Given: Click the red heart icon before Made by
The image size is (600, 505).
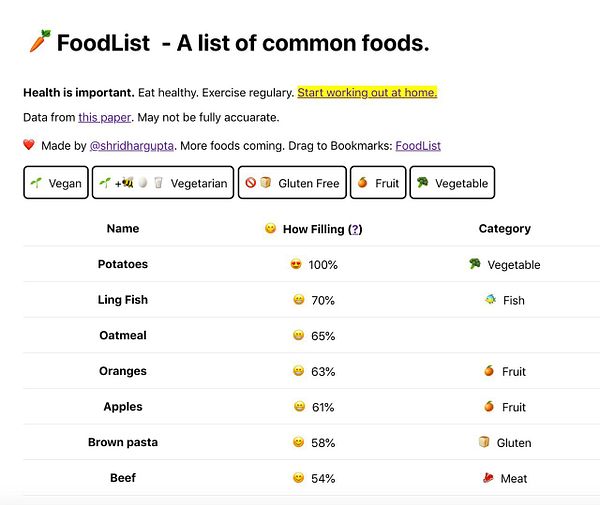Looking at the screenshot, I should point(29,146).
